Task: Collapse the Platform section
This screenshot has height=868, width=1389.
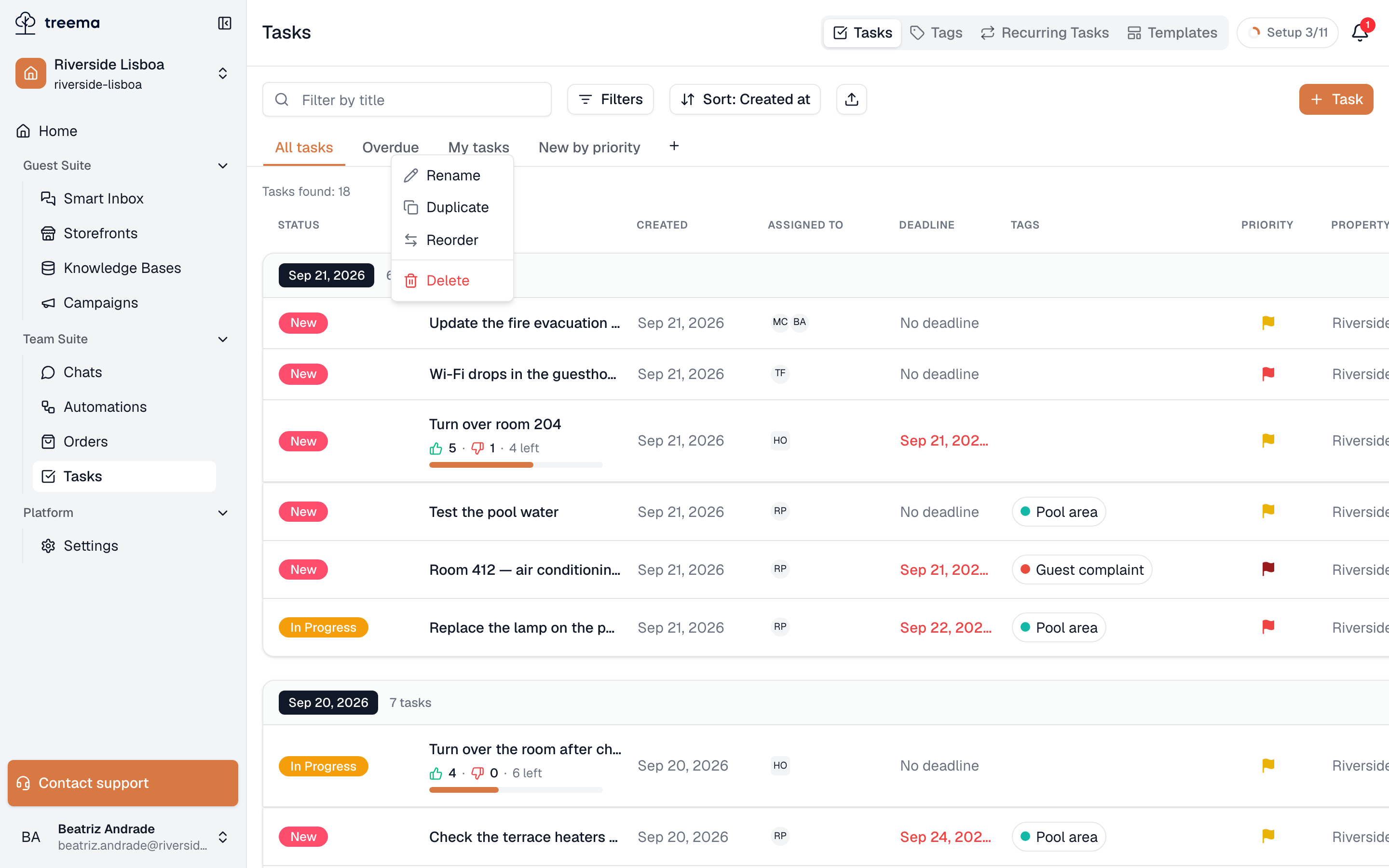Action: point(223,513)
